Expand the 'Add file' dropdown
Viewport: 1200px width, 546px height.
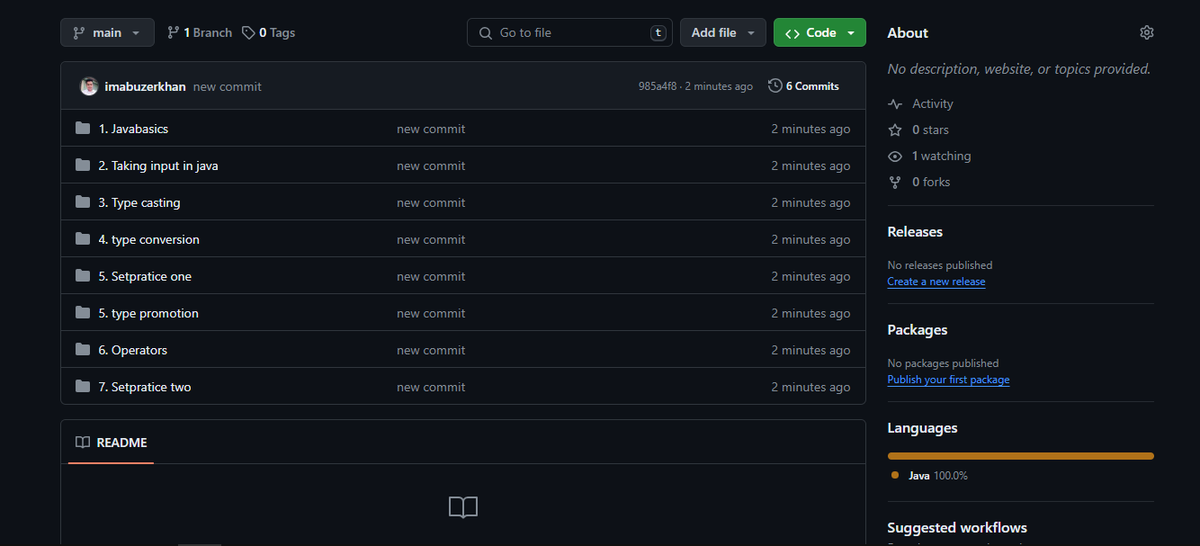pos(723,33)
